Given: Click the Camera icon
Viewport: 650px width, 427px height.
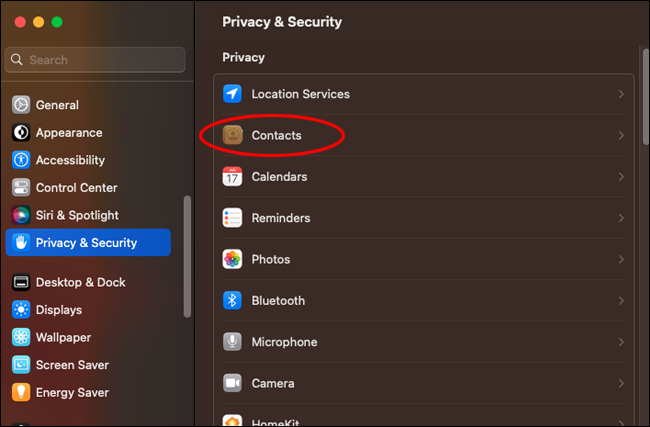Looking at the screenshot, I should (x=232, y=383).
